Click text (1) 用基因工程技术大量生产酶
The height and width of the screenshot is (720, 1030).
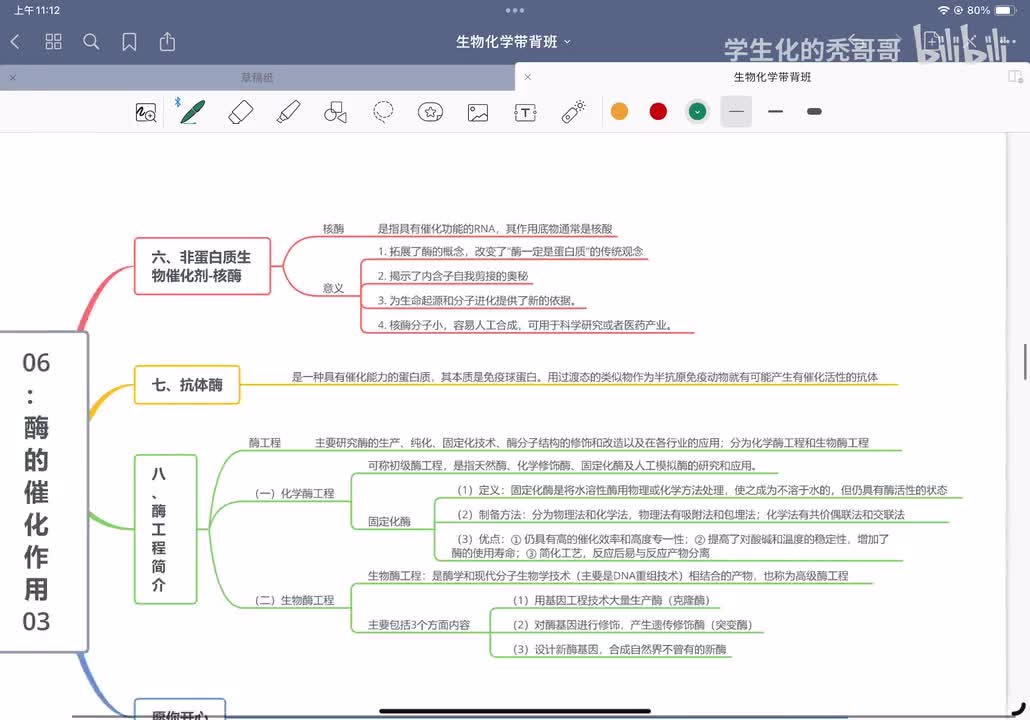click(611, 600)
